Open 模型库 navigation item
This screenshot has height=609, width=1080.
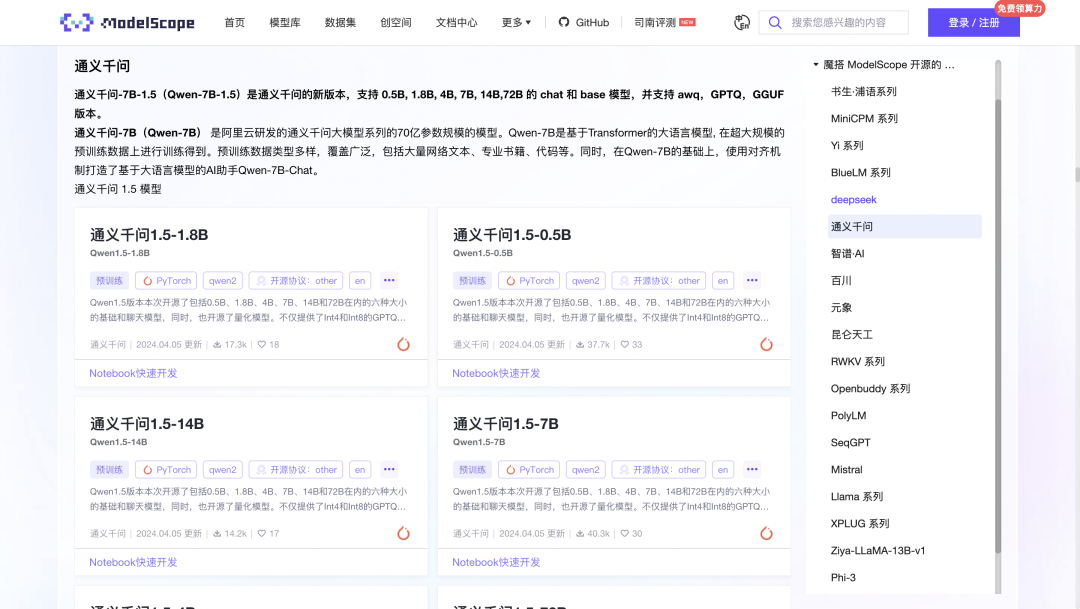point(284,23)
